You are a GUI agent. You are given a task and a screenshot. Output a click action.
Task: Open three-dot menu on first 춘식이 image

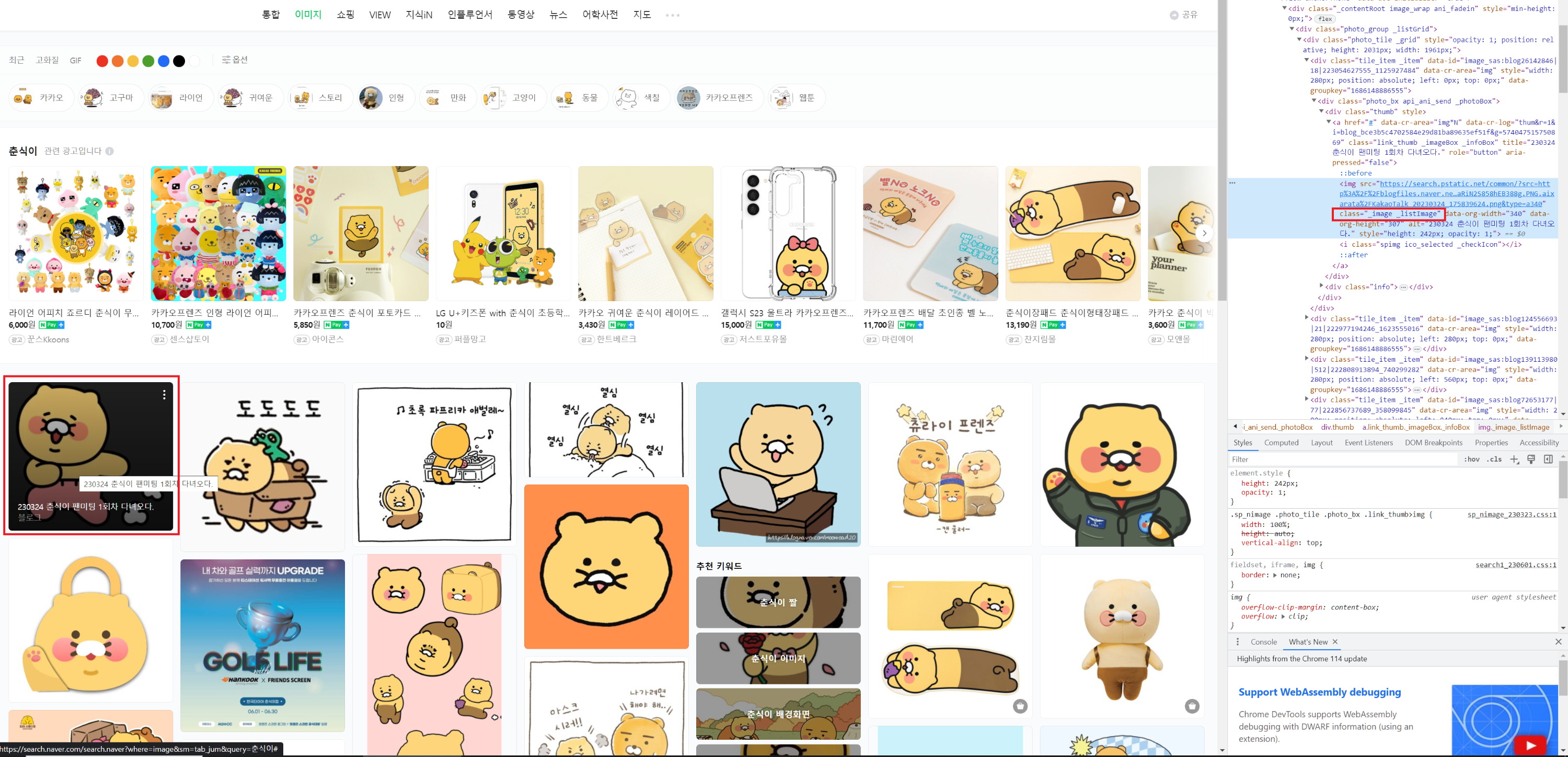164,395
